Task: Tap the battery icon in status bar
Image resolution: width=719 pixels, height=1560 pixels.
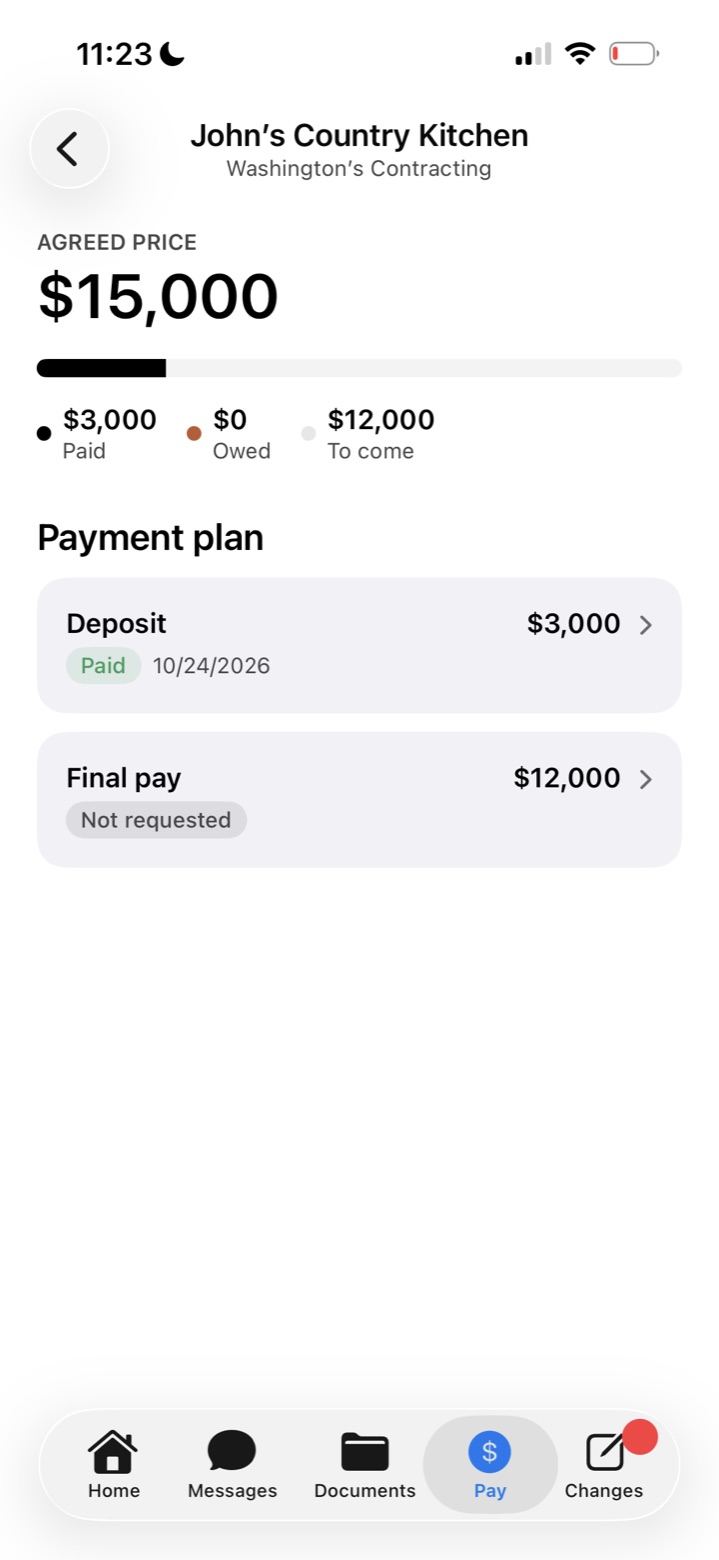Action: 634,53
